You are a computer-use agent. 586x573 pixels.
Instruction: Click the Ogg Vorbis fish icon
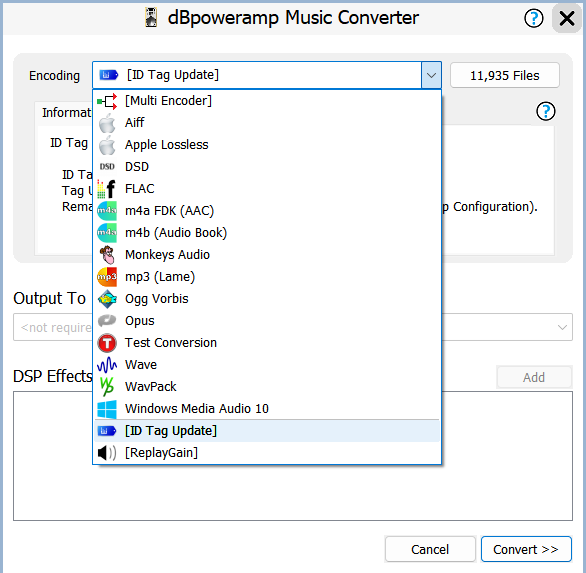[107, 299]
